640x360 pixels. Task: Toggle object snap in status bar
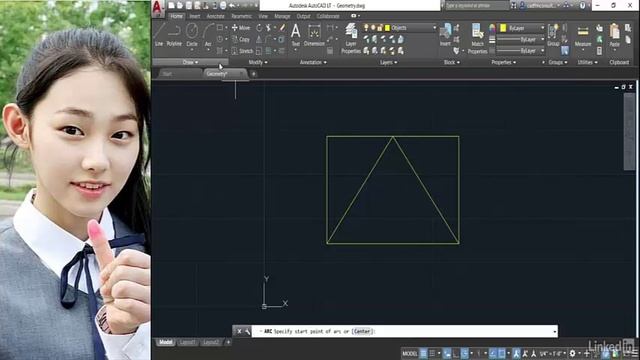tap(502, 353)
